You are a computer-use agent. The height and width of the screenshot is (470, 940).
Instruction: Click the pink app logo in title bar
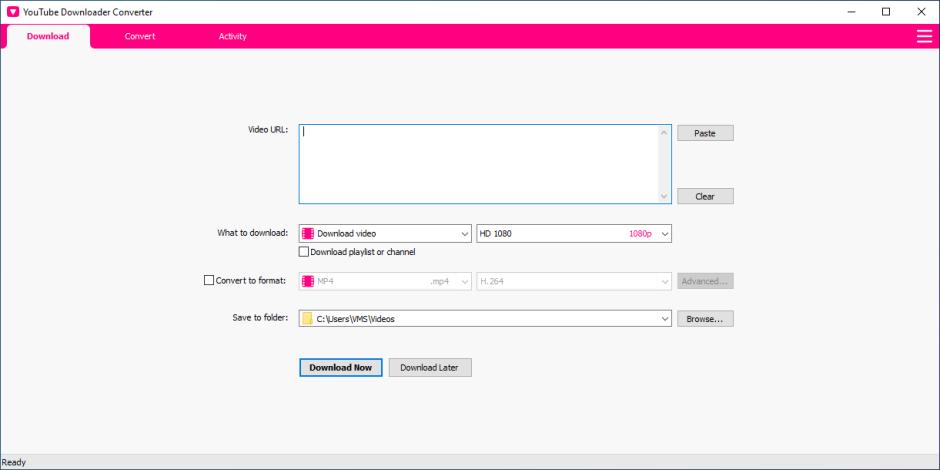click(x=13, y=11)
